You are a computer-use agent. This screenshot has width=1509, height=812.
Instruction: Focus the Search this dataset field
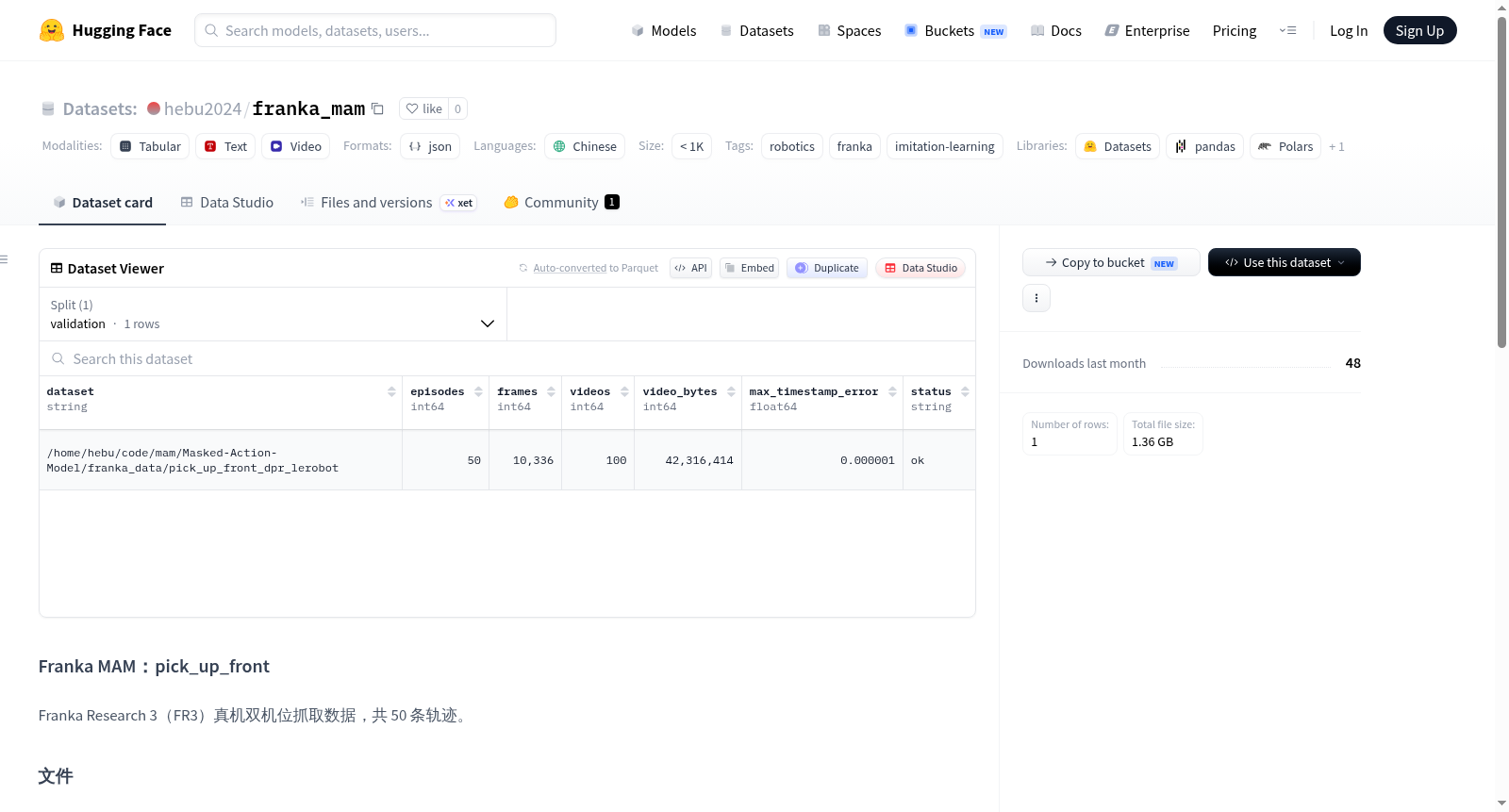tap(507, 358)
